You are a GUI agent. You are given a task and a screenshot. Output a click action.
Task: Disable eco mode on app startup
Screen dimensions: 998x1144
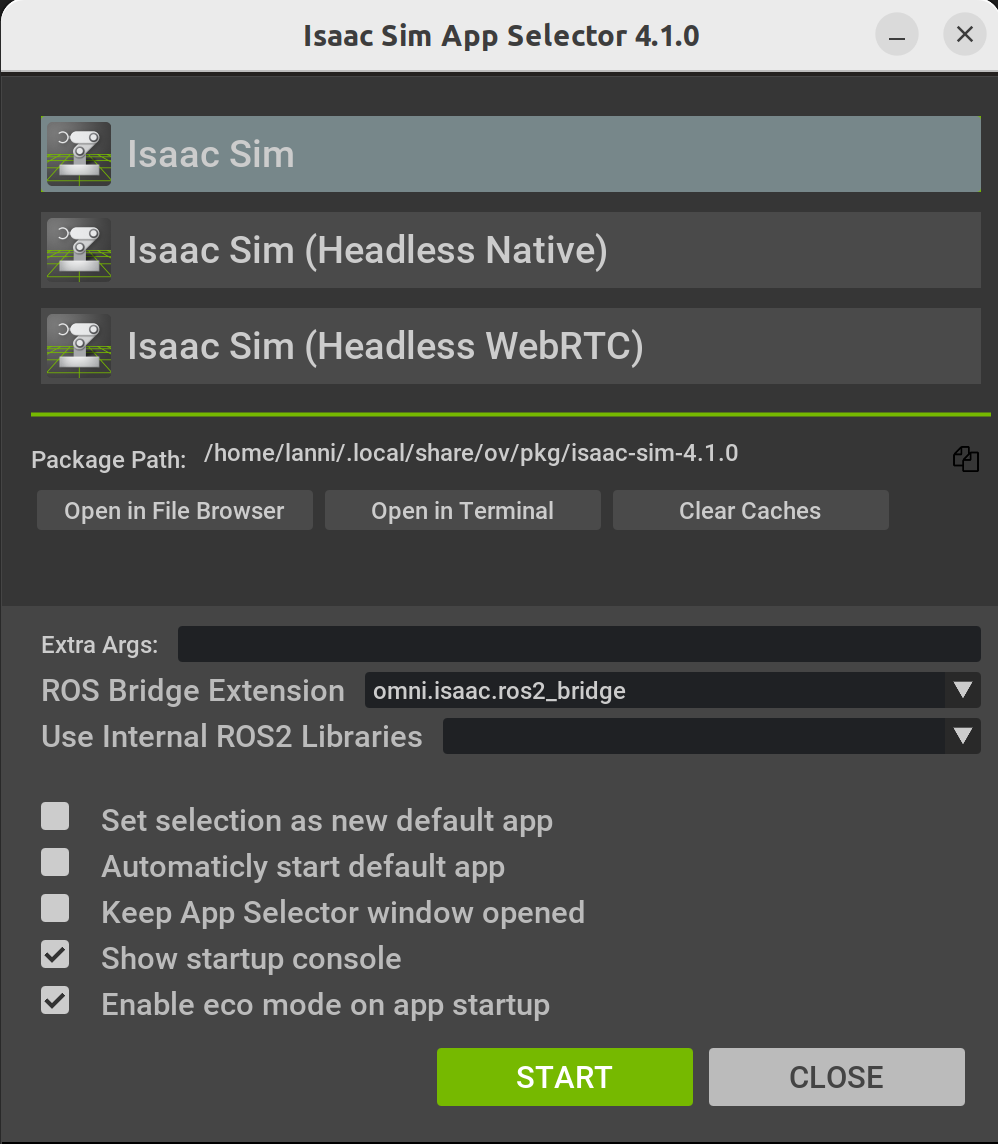pyautogui.click(x=55, y=1000)
